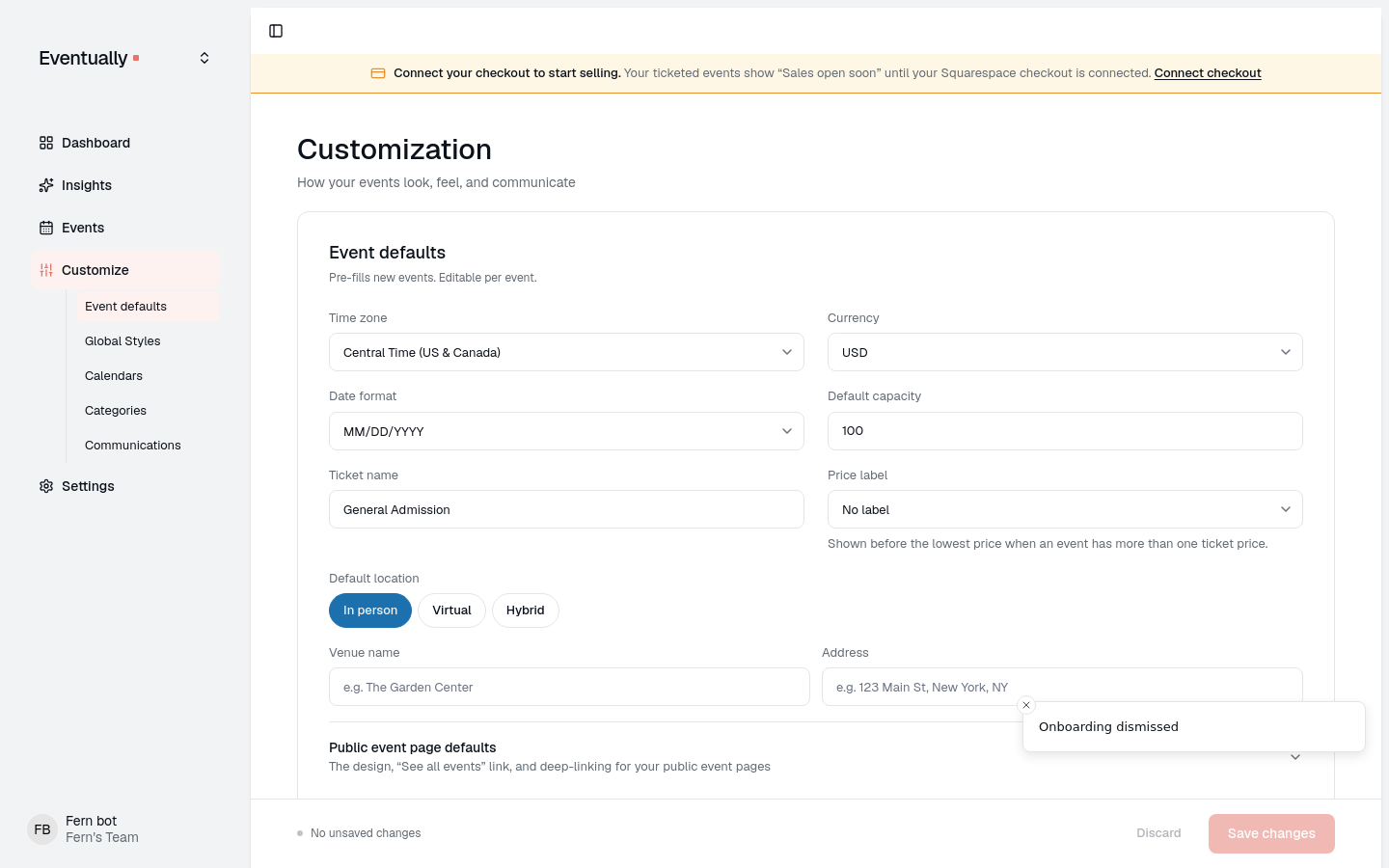Click the Events calendar icon

point(46,228)
